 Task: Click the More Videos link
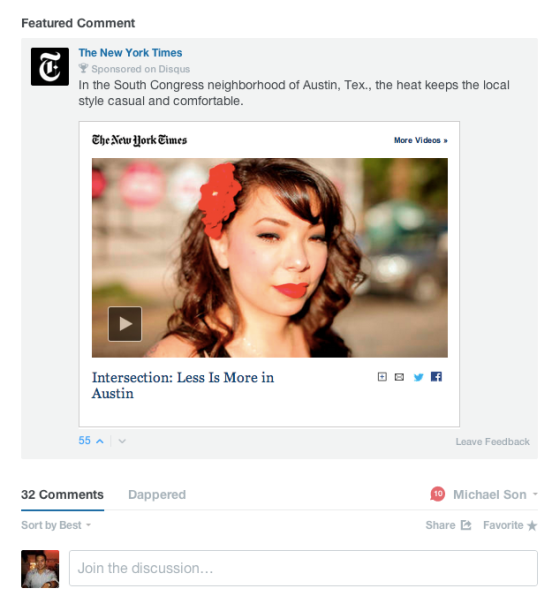click(420, 140)
